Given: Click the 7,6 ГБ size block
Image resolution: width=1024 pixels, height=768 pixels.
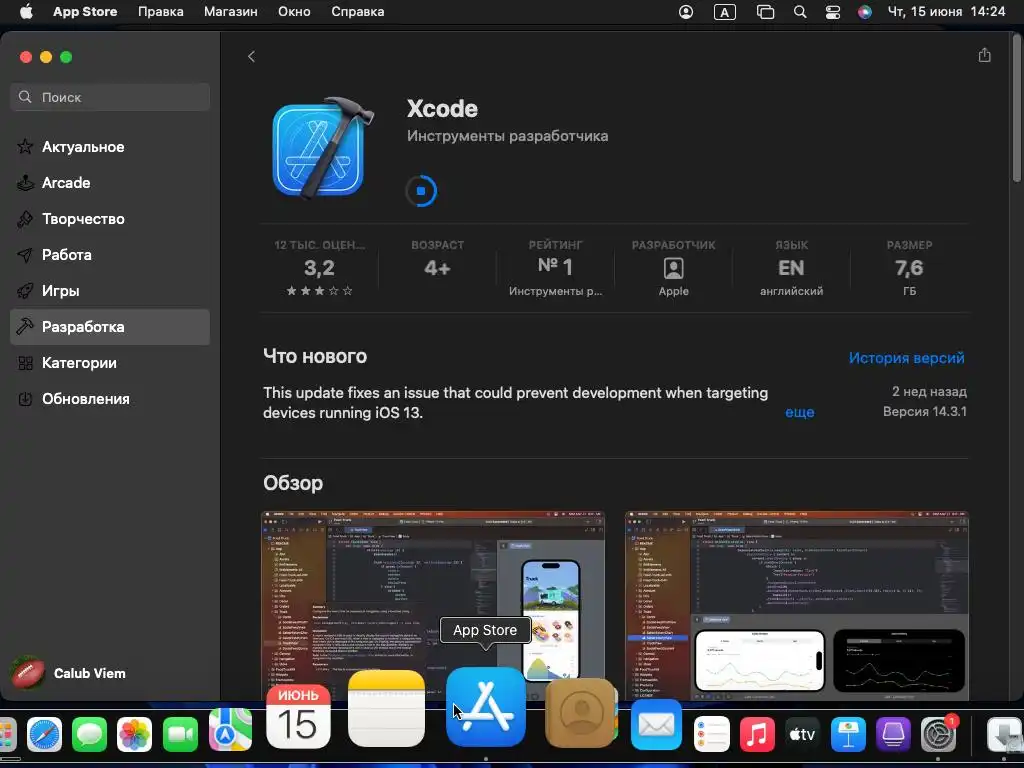Looking at the screenshot, I should point(909,268).
